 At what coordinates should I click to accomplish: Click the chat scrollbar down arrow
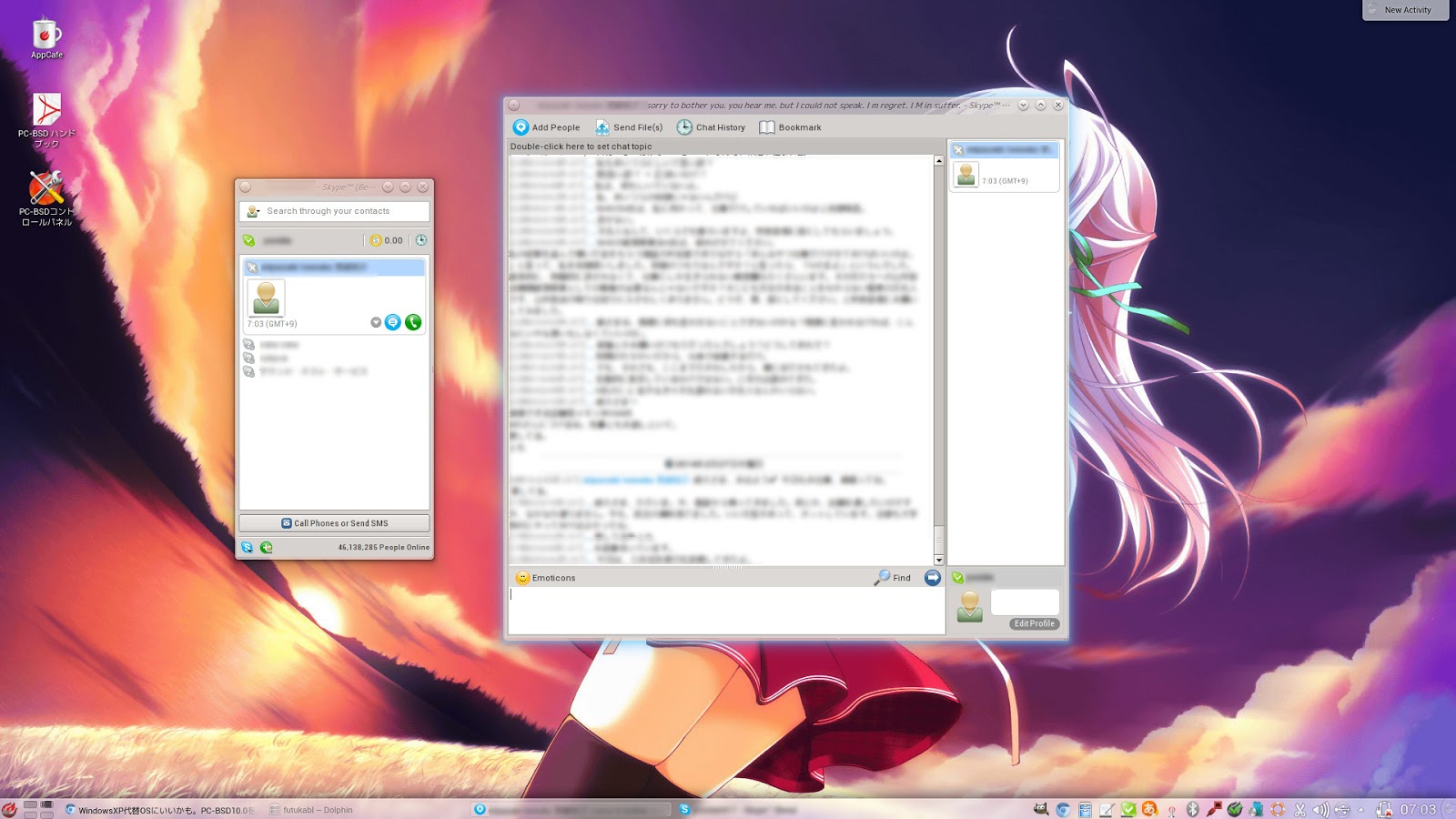939,560
